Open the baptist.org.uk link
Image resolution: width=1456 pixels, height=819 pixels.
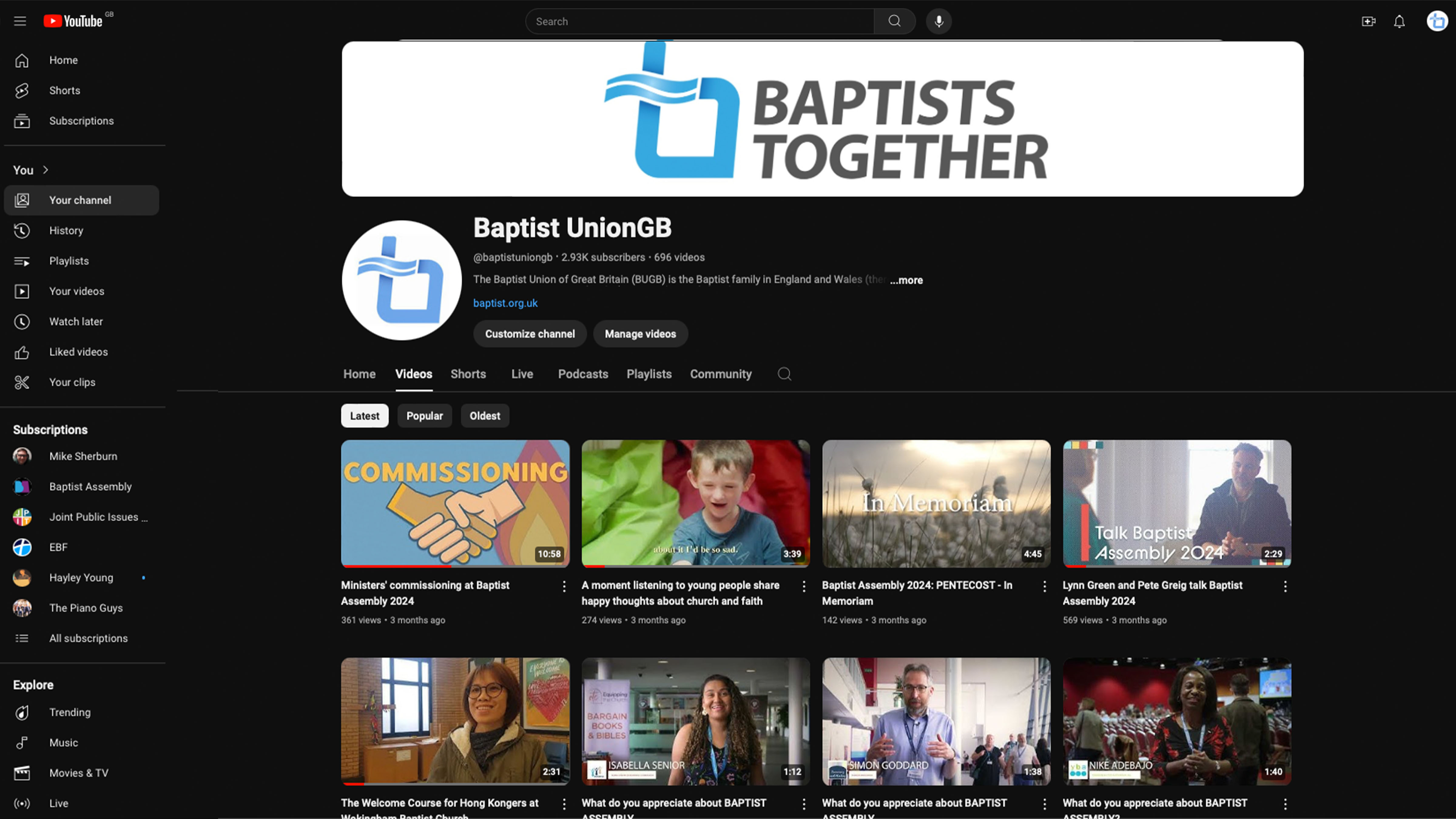505,303
